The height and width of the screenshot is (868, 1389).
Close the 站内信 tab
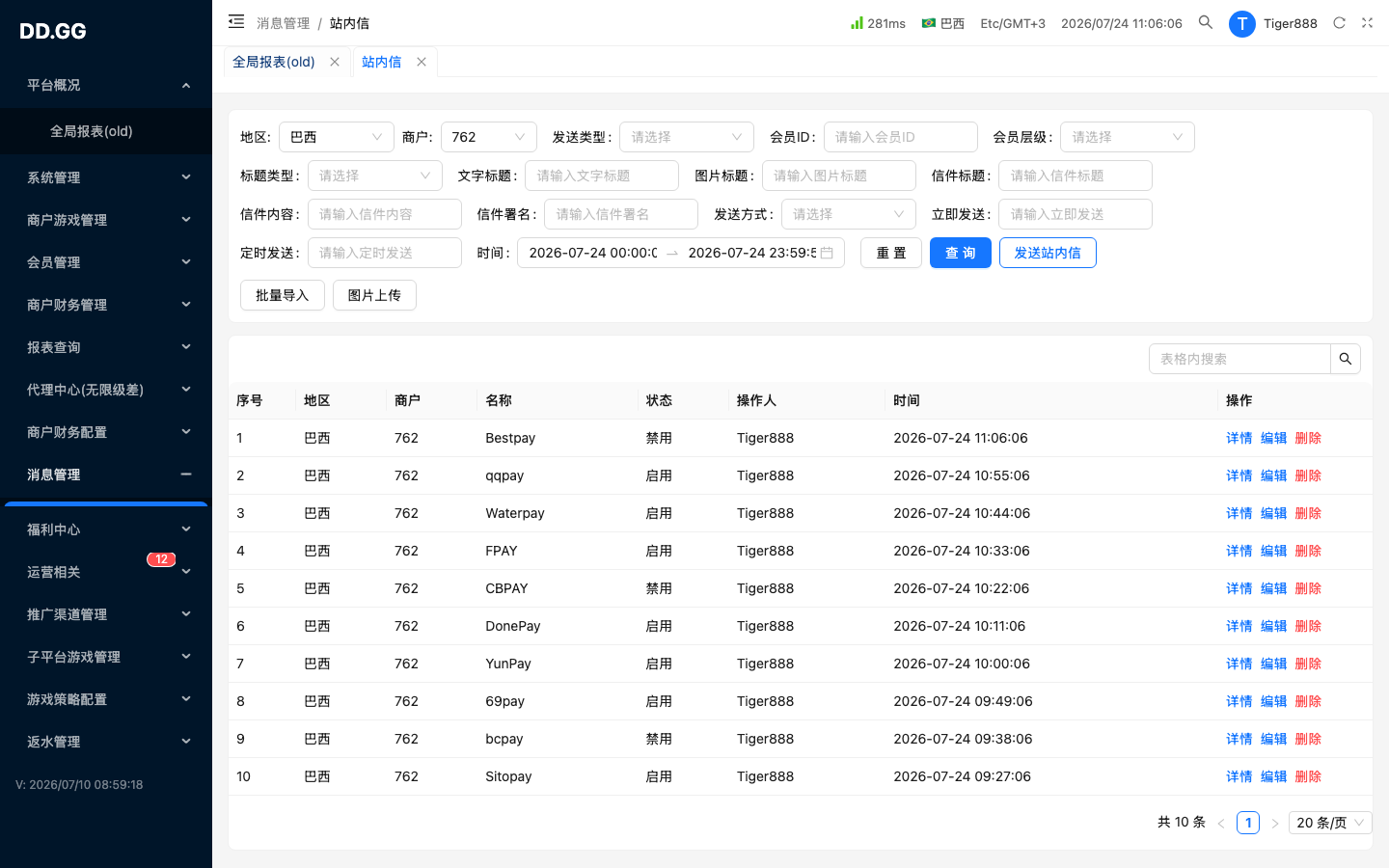coord(422,62)
